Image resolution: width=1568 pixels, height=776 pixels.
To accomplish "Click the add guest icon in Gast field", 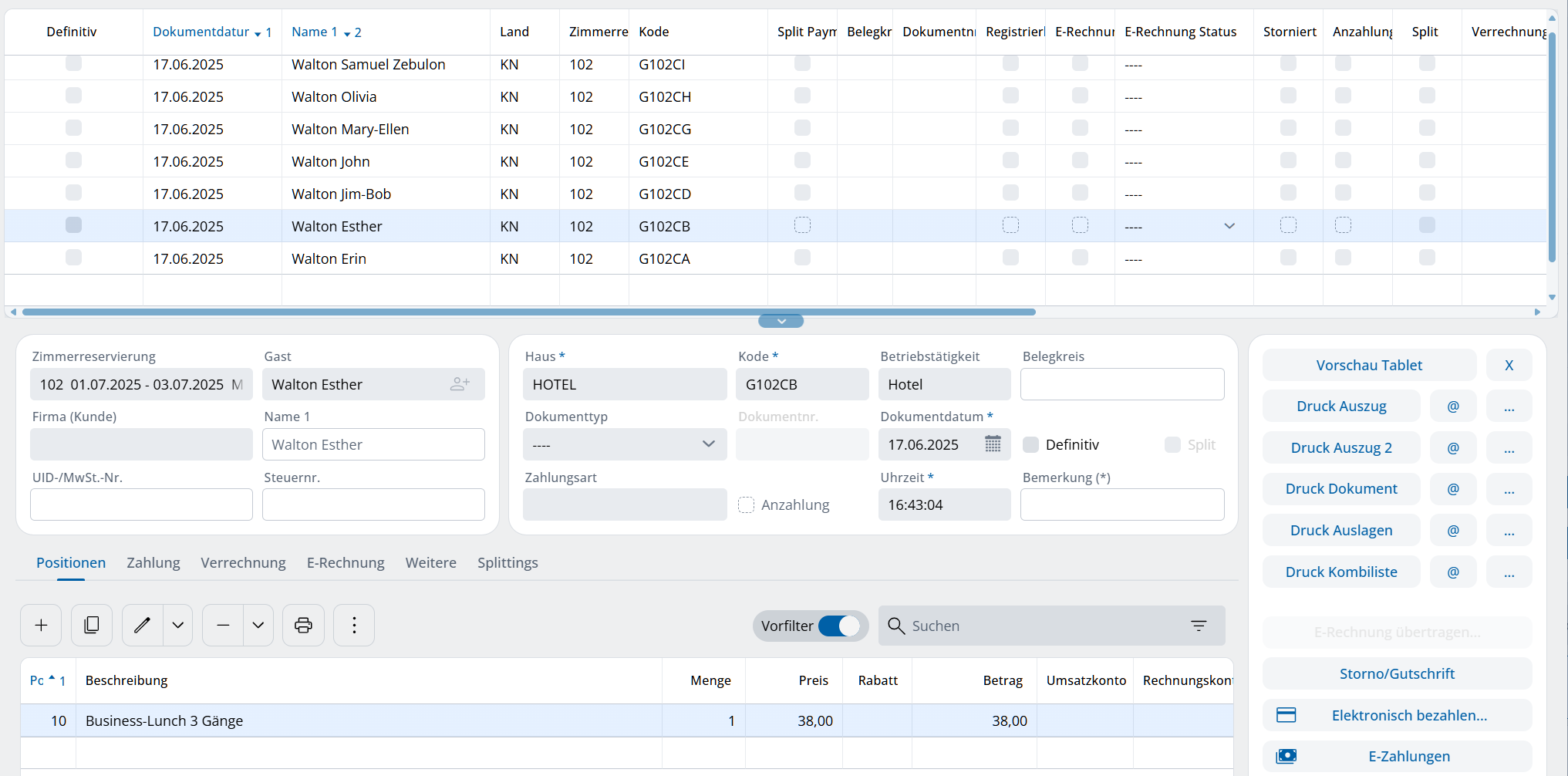I will click(460, 384).
